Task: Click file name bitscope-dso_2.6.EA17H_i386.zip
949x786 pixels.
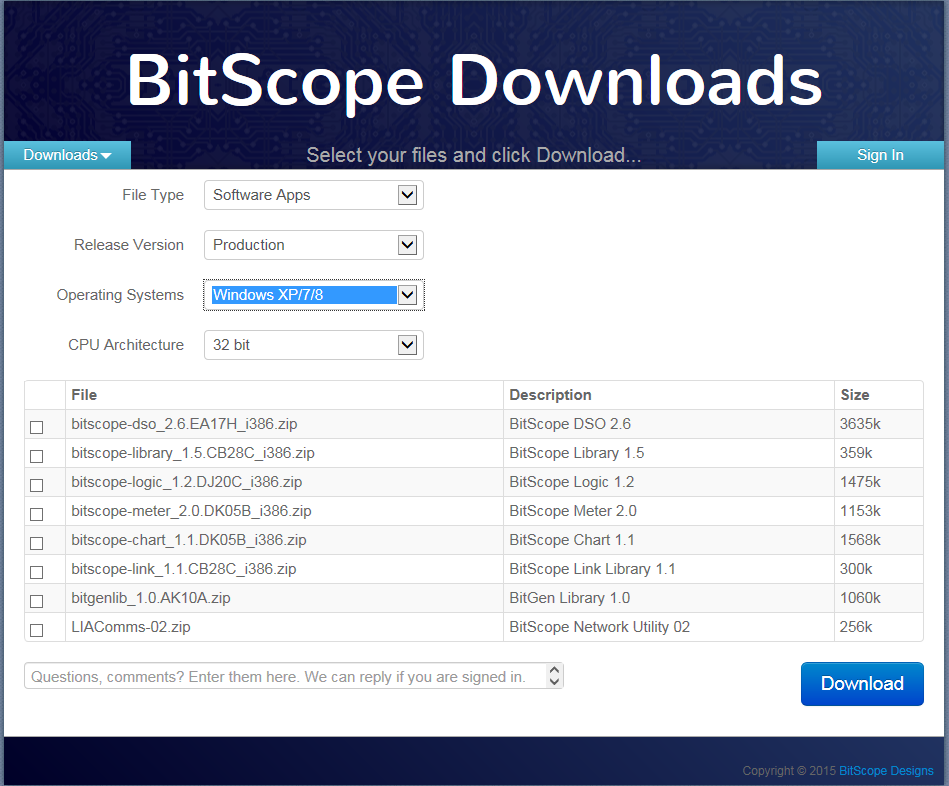Action: (x=184, y=424)
